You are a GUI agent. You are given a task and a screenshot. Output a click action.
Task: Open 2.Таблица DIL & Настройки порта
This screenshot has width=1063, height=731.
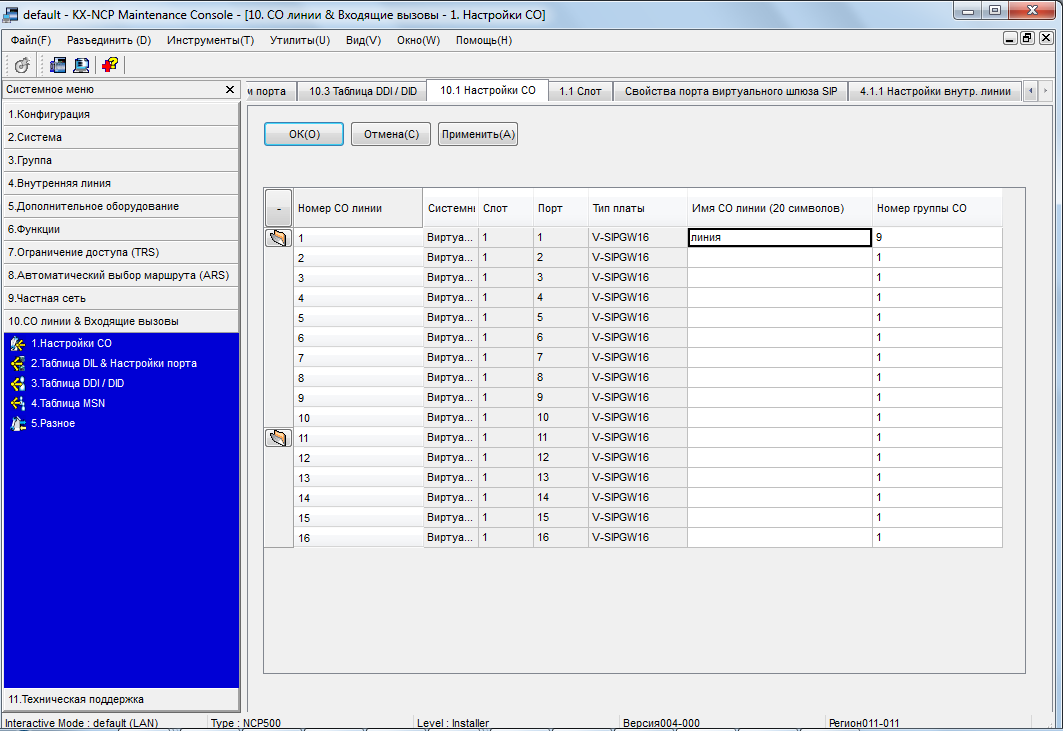point(113,363)
